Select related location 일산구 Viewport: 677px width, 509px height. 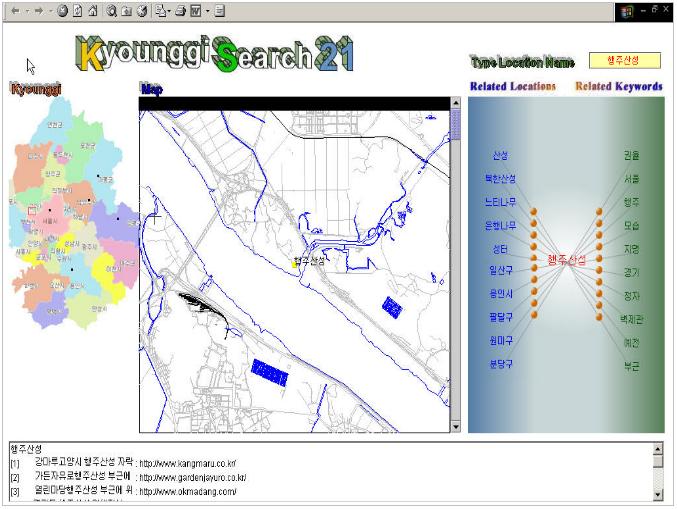click(501, 270)
